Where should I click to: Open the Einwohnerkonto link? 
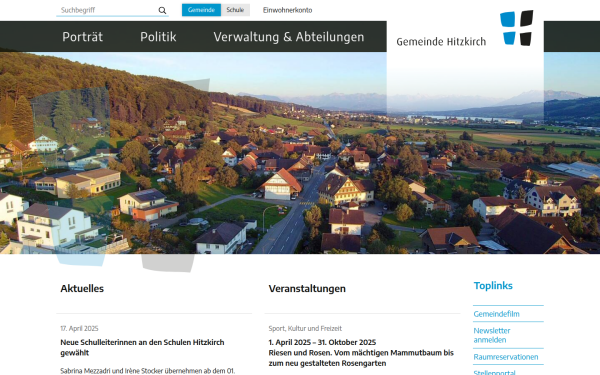point(287,10)
